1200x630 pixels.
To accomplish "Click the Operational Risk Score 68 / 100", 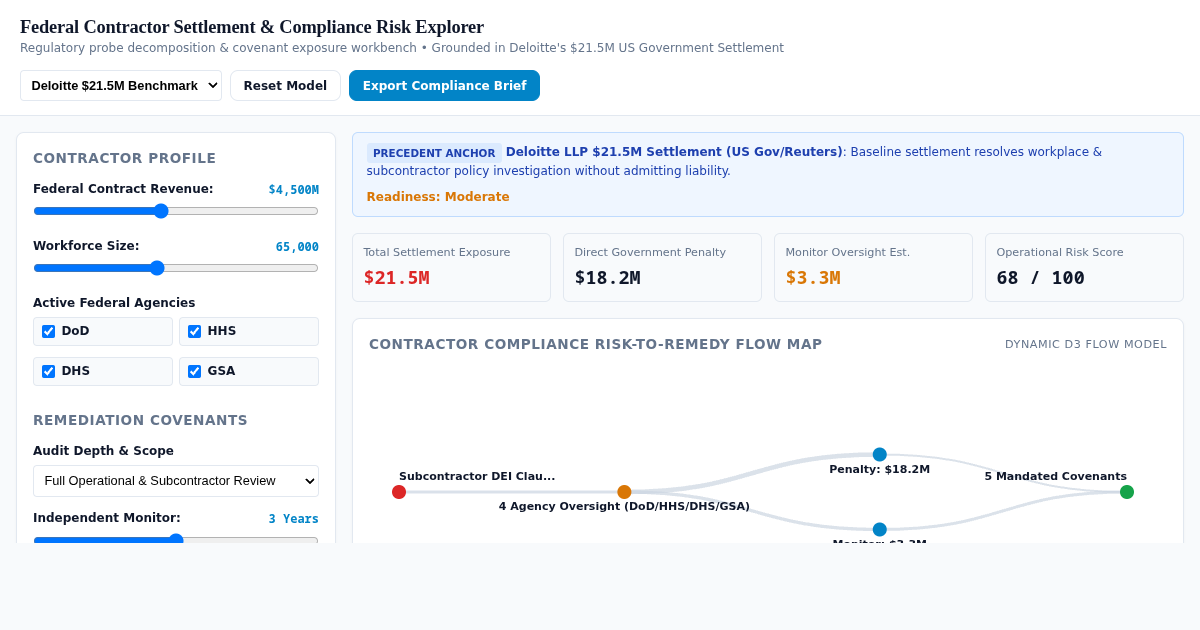I will coord(1040,278).
